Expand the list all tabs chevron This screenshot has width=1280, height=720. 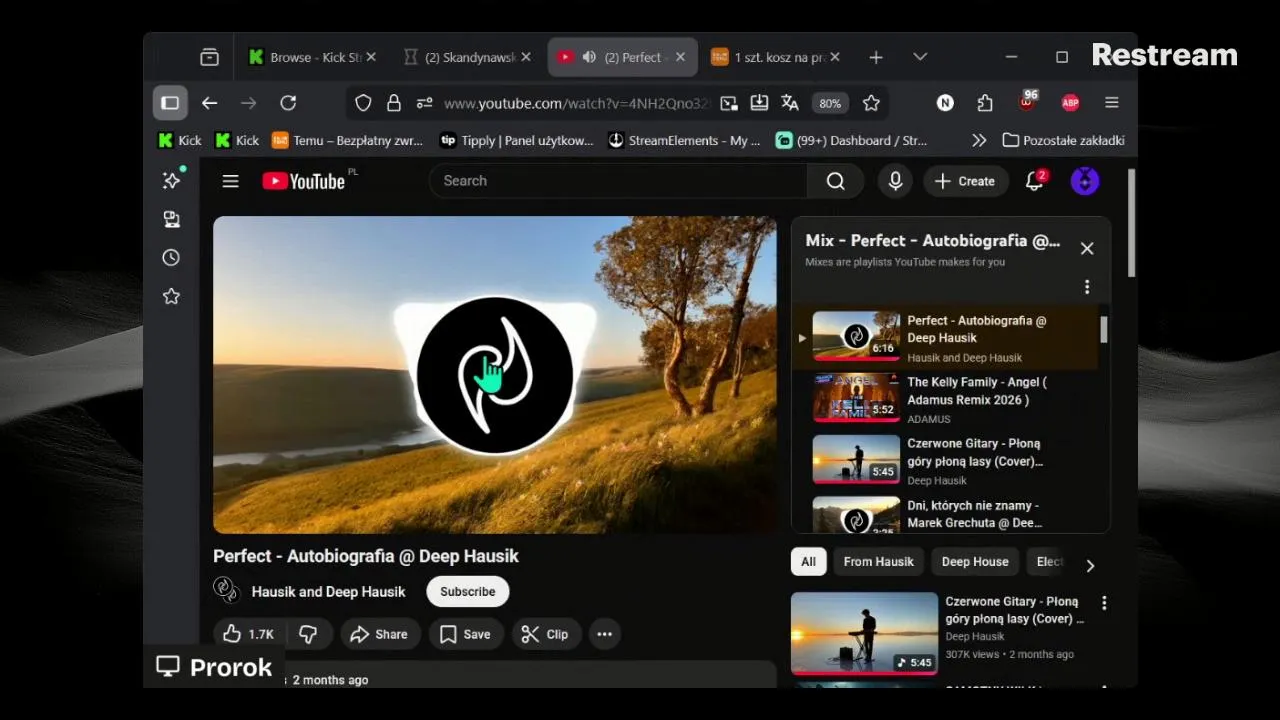tap(920, 57)
